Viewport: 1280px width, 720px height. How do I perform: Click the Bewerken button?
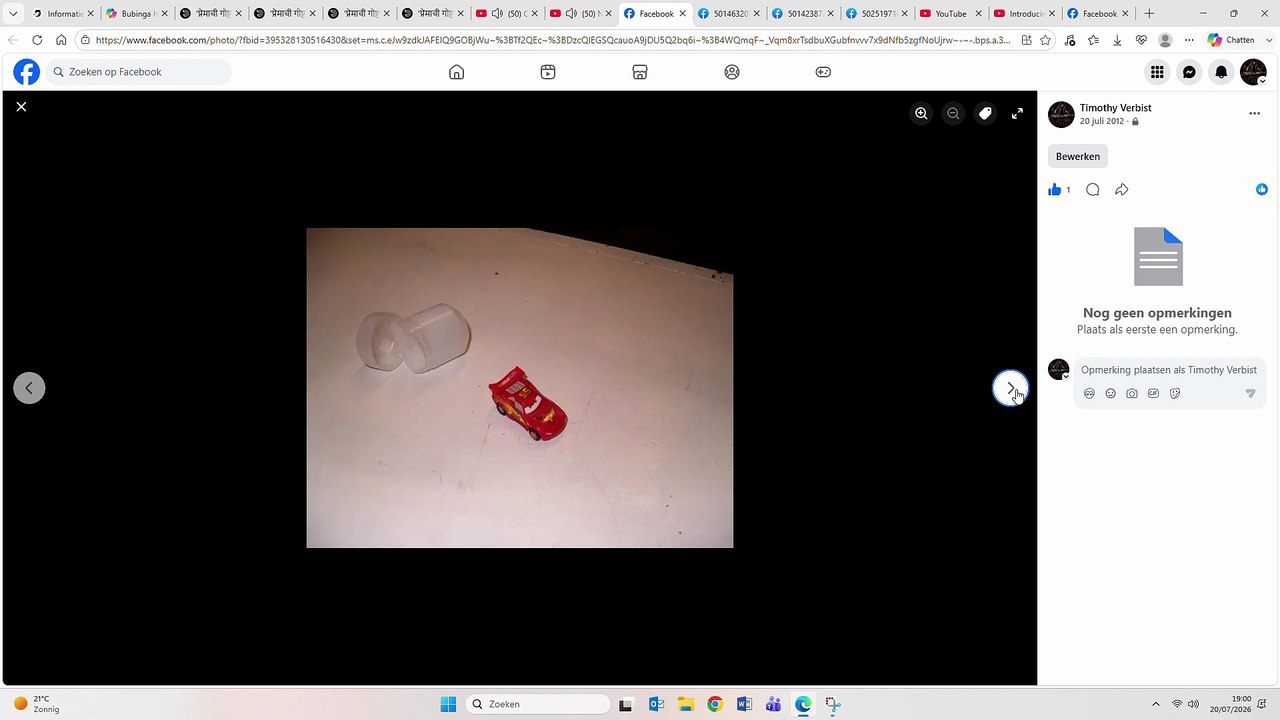[1078, 156]
